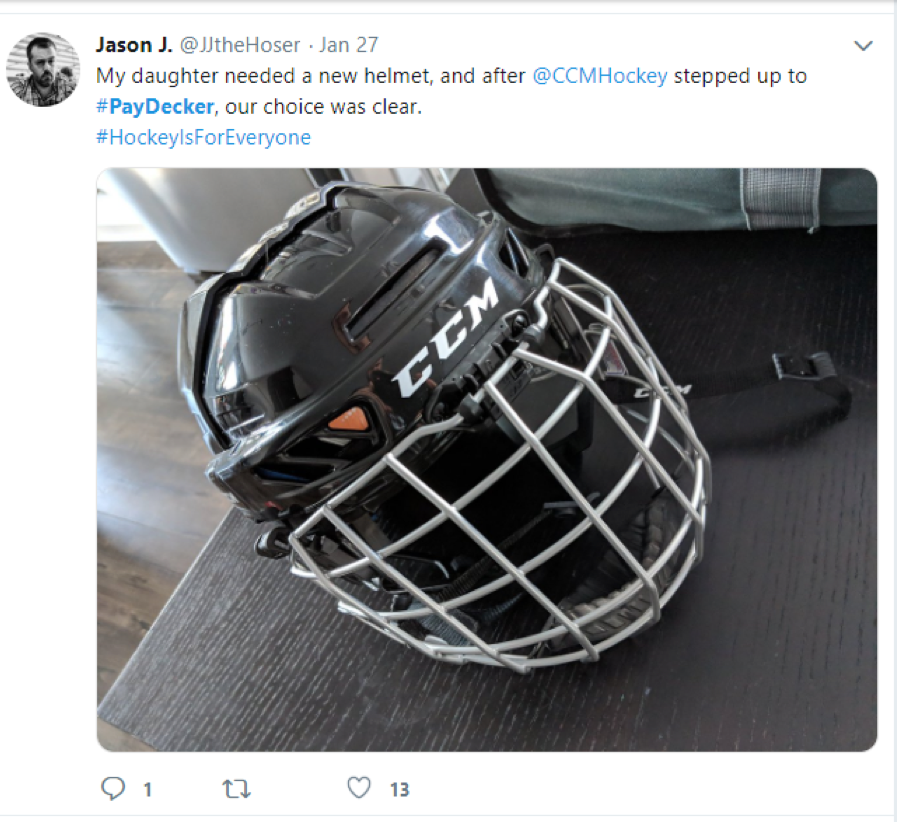Click the white CCM logo on the helmet
Image resolution: width=897 pixels, height=822 pixels.
[446, 337]
